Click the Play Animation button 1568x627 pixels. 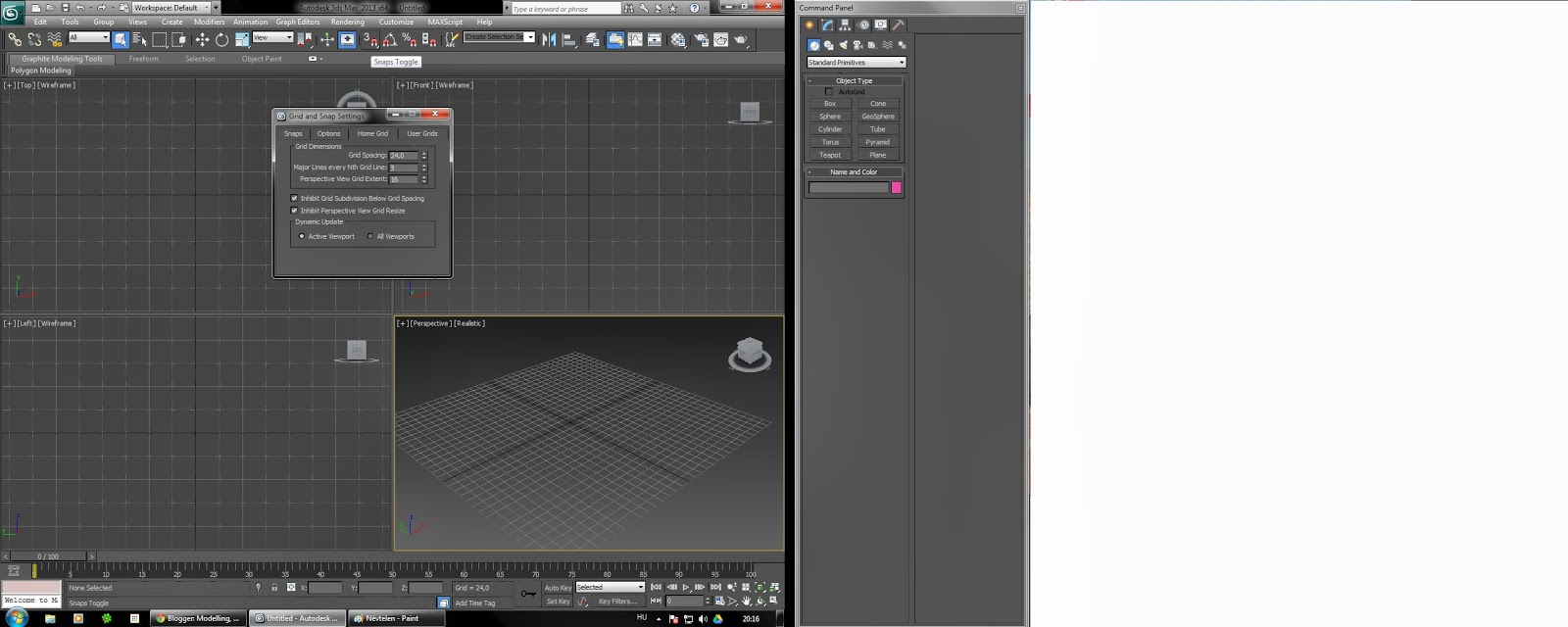pos(686,587)
